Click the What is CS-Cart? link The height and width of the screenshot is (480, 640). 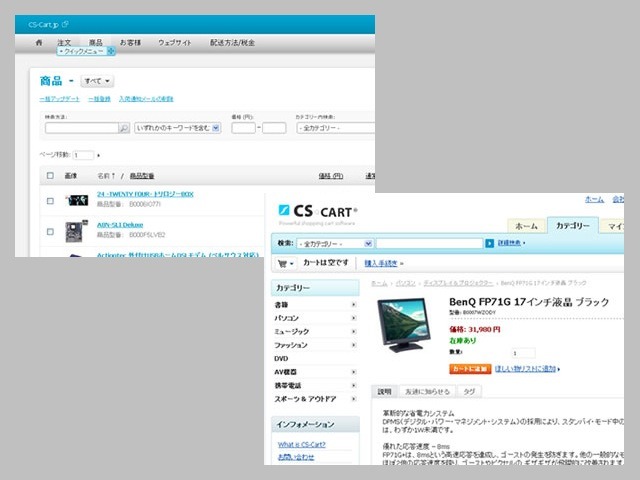(302, 444)
